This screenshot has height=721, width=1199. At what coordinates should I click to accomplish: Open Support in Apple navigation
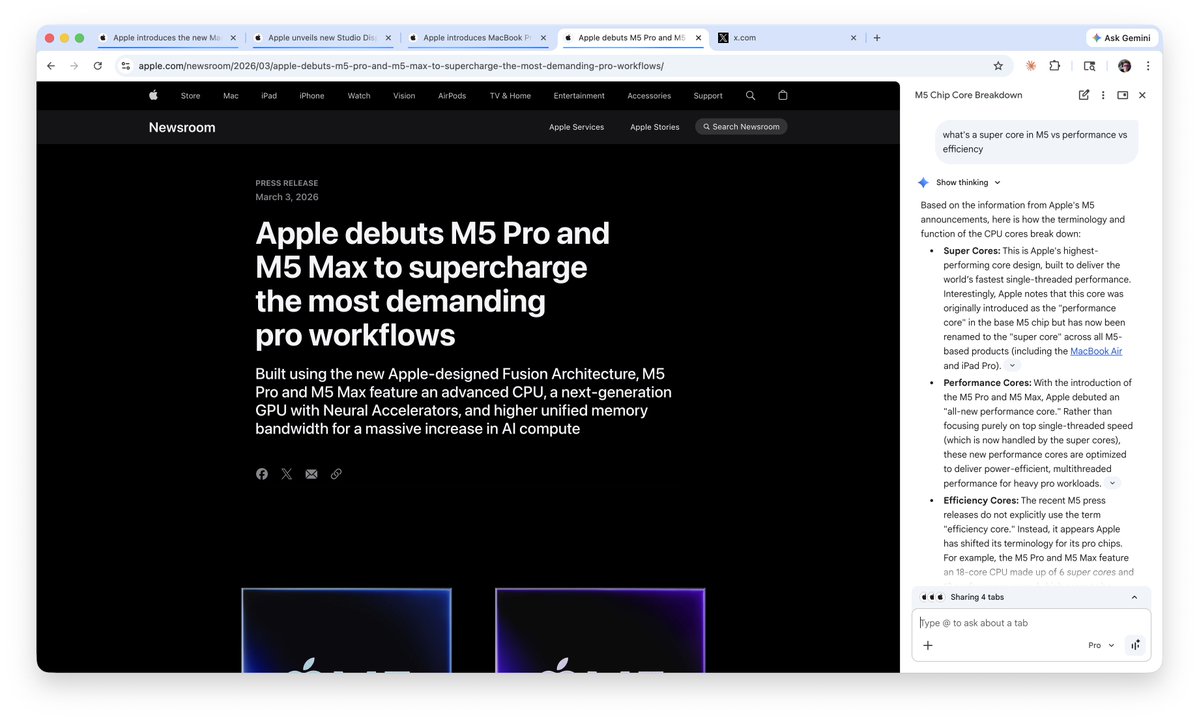[x=708, y=96]
